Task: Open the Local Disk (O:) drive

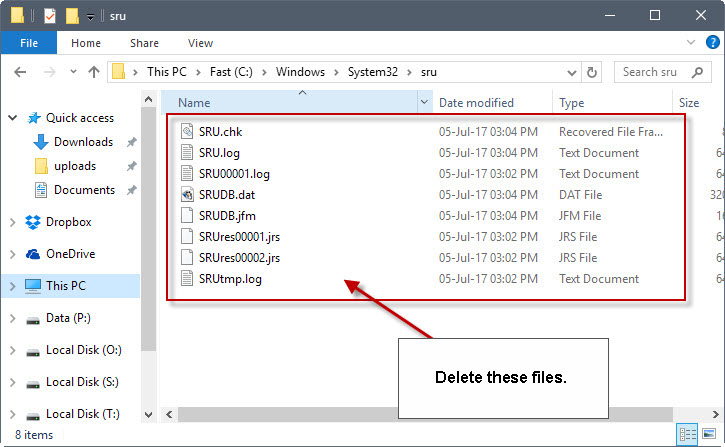Action: (84, 350)
